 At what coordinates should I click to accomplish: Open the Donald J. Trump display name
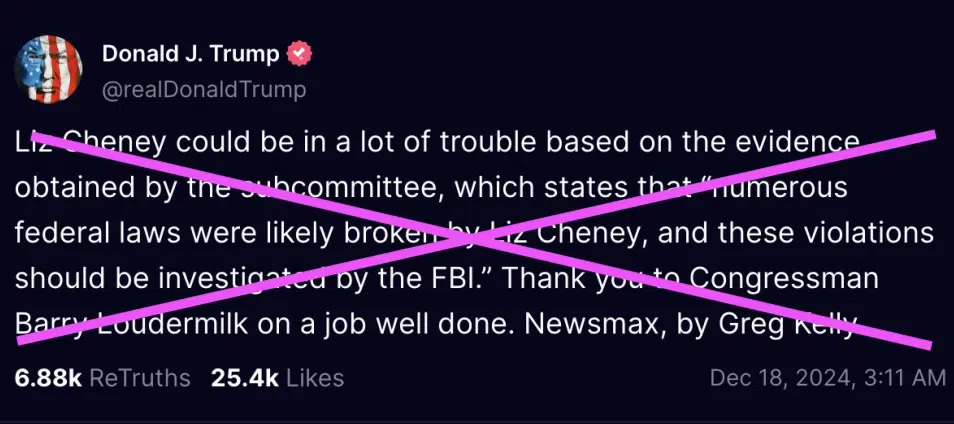pyautogui.click(x=190, y=54)
